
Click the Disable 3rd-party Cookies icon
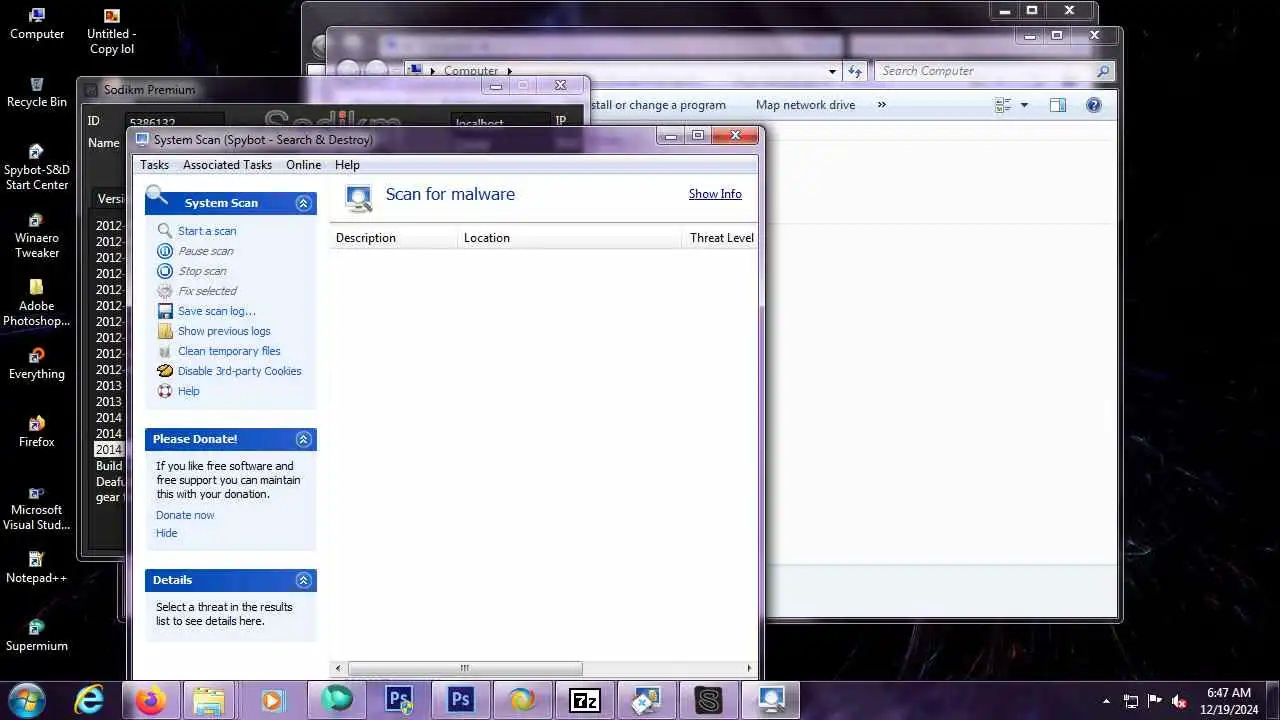pyautogui.click(x=165, y=371)
